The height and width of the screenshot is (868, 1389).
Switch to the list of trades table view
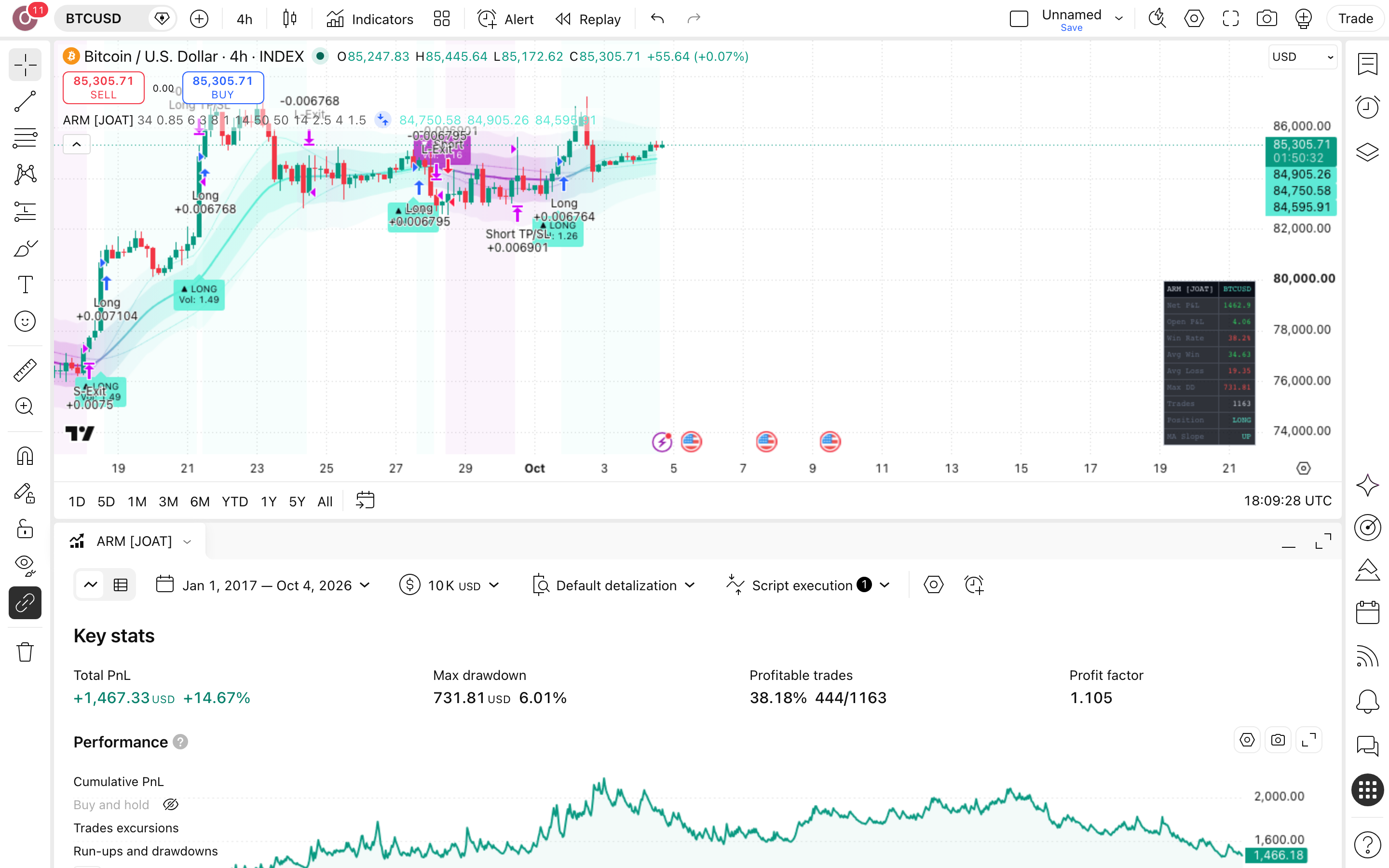pyautogui.click(x=121, y=585)
